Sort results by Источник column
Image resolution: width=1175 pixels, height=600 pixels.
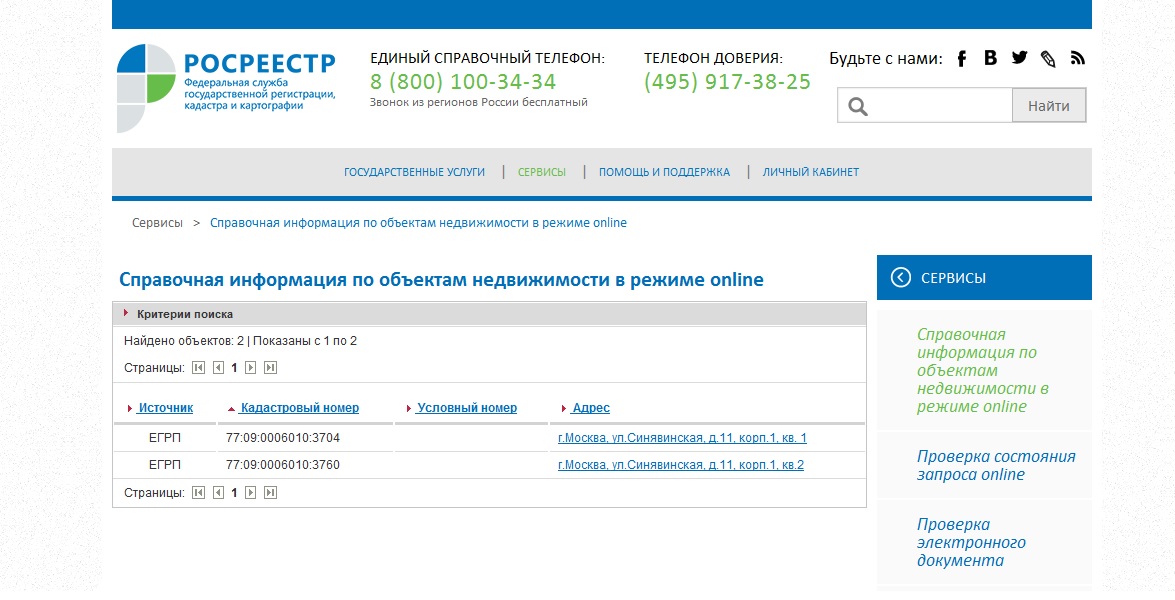click(x=165, y=408)
